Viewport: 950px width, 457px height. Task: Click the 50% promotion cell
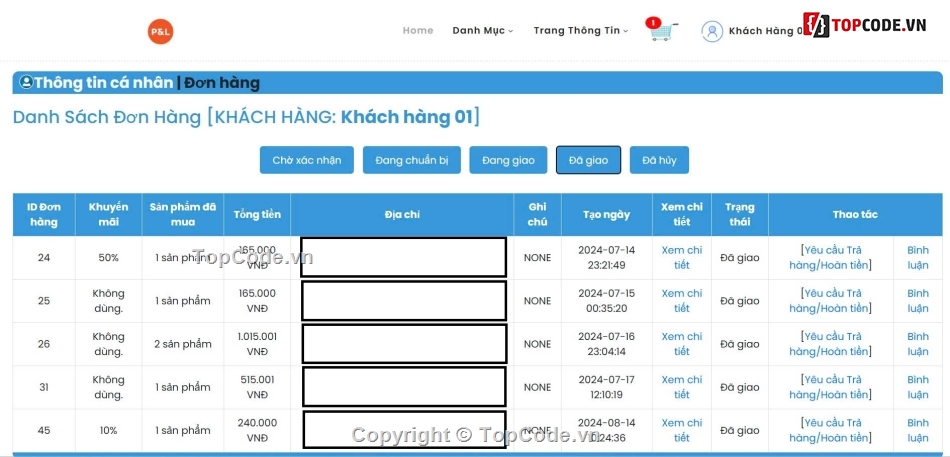[108, 258]
